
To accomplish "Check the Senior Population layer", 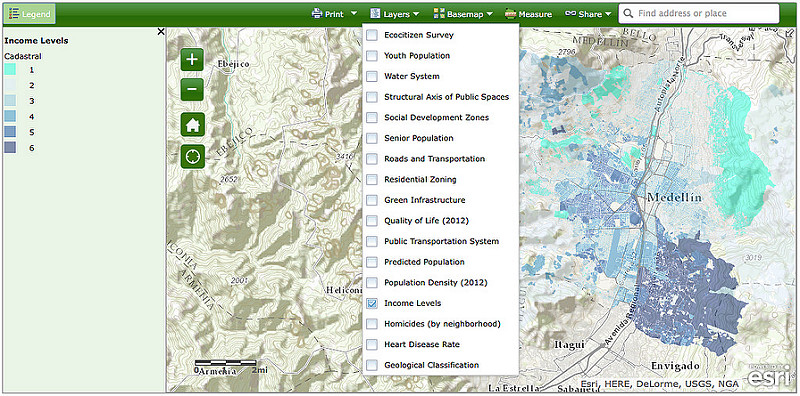I will 372,138.
